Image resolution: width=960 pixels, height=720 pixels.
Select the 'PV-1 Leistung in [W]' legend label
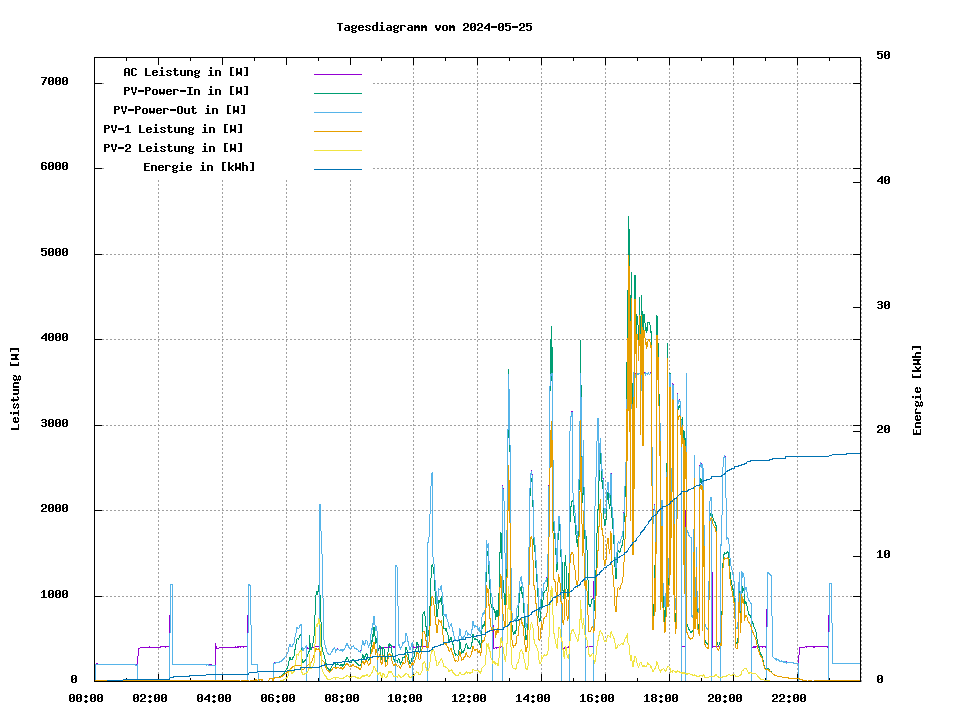pyautogui.click(x=173, y=129)
